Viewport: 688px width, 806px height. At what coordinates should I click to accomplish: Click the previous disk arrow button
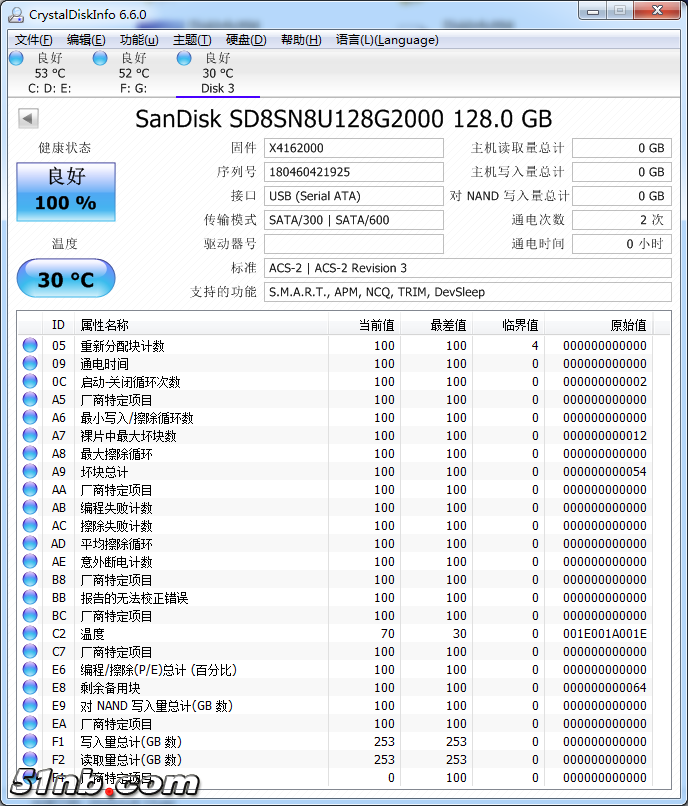point(28,119)
